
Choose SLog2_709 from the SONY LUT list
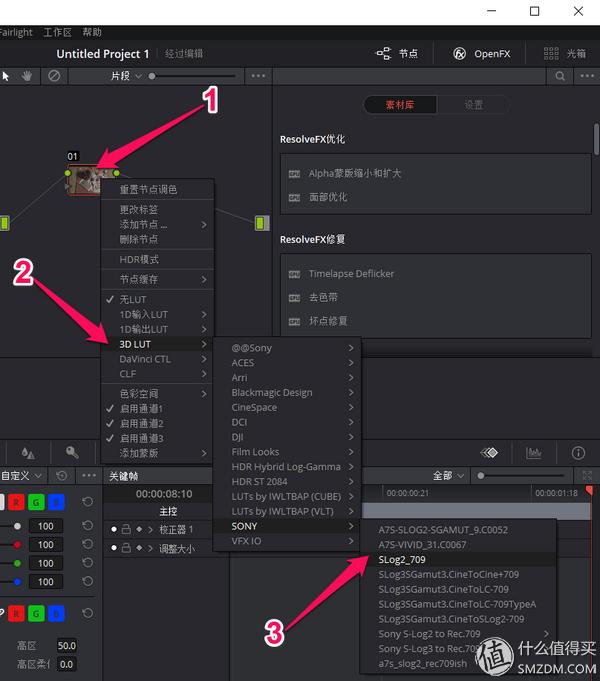(x=402, y=560)
